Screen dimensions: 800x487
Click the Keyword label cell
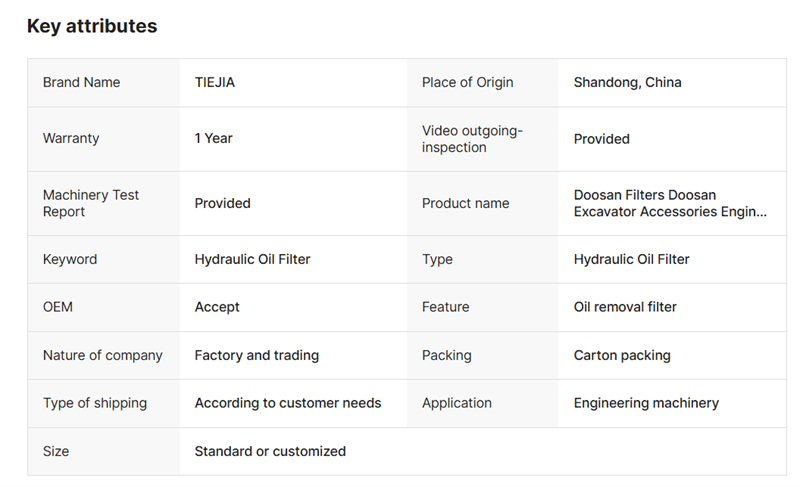pos(70,259)
